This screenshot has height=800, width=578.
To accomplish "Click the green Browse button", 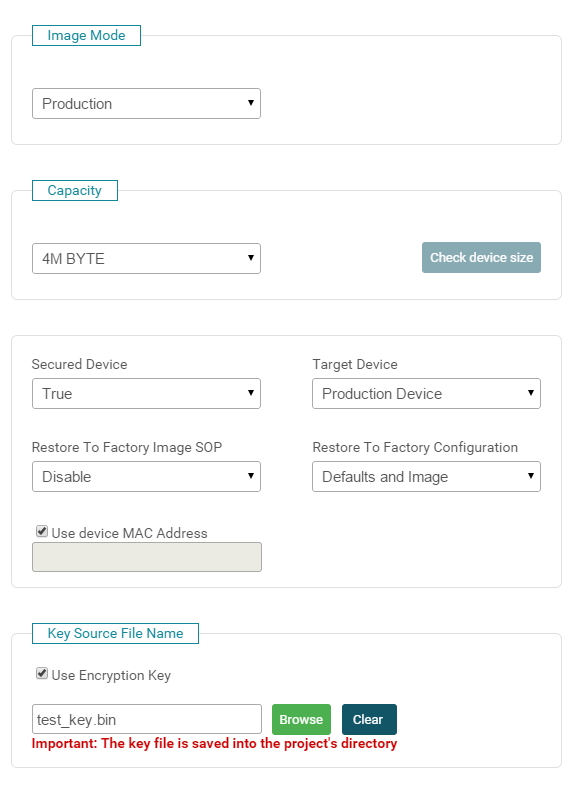I will click(301, 719).
